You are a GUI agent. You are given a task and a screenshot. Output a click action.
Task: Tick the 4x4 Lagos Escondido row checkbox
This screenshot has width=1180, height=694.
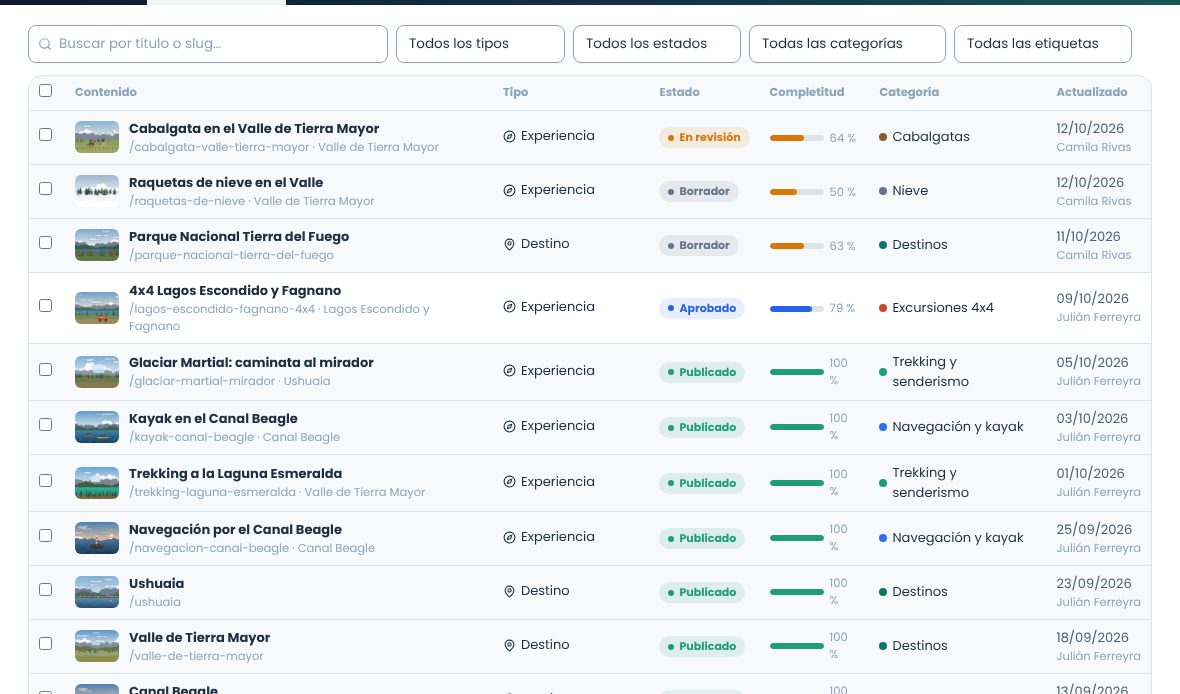[46, 306]
